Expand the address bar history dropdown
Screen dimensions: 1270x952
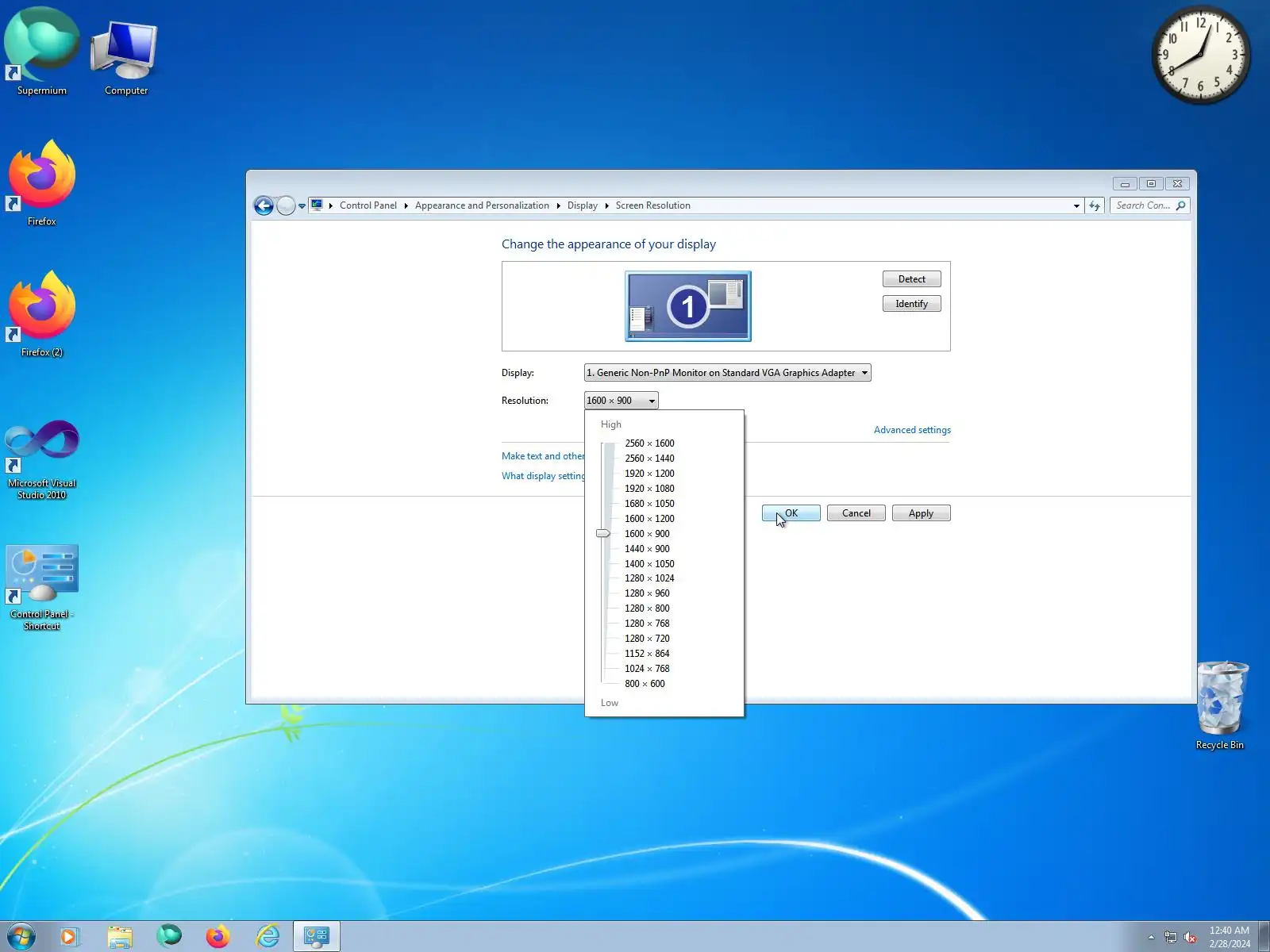pyautogui.click(x=1076, y=205)
